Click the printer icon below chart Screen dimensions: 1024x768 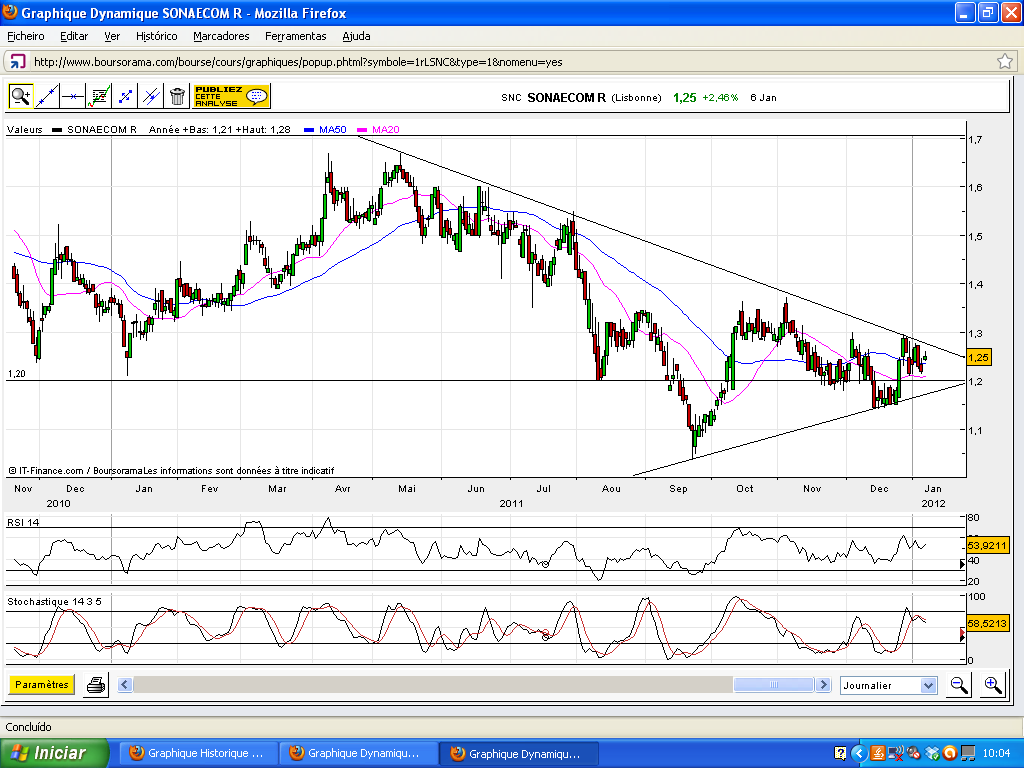pyautogui.click(x=97, y=685)
